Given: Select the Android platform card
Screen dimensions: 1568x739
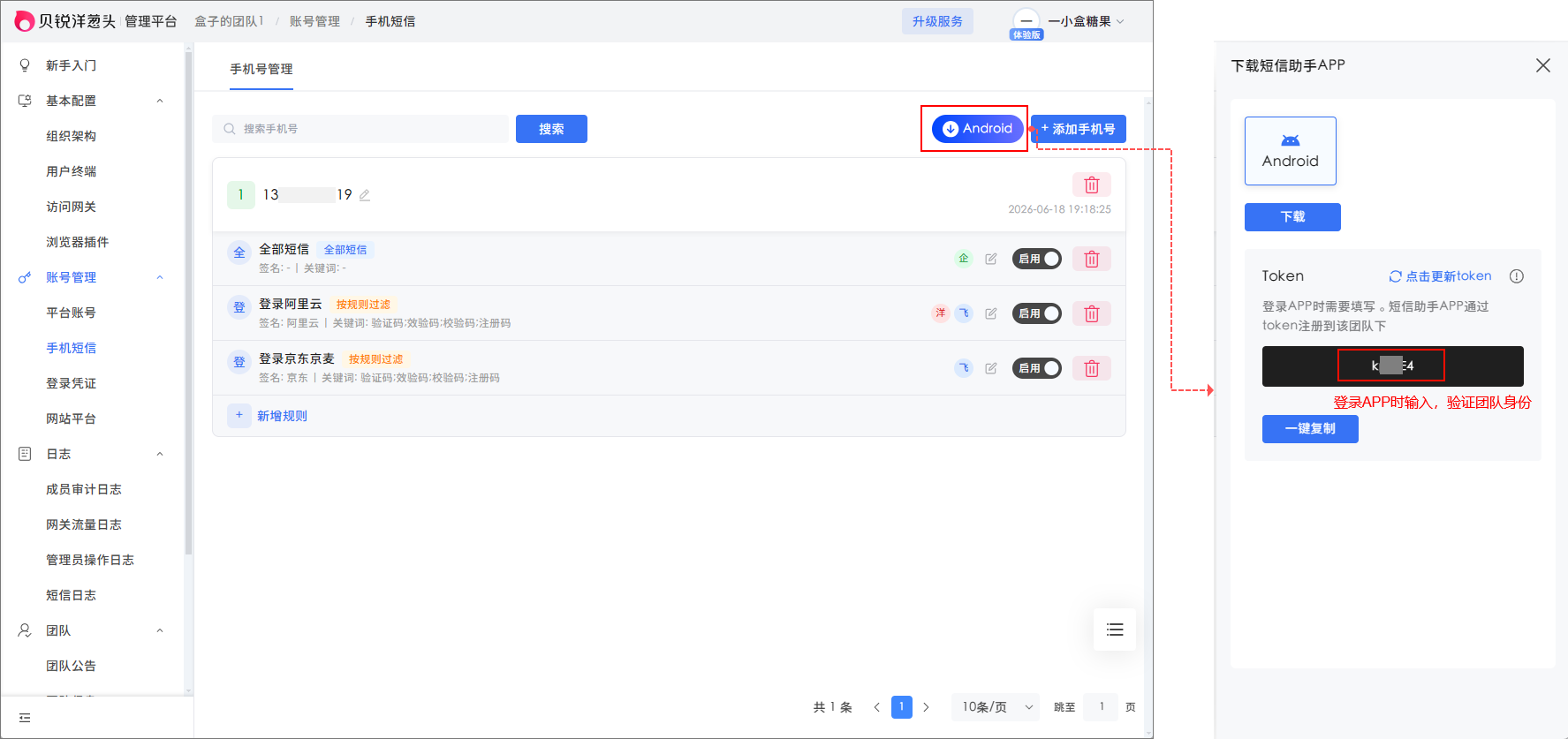Looking at the screenshot, I should tap(1291, 151).
